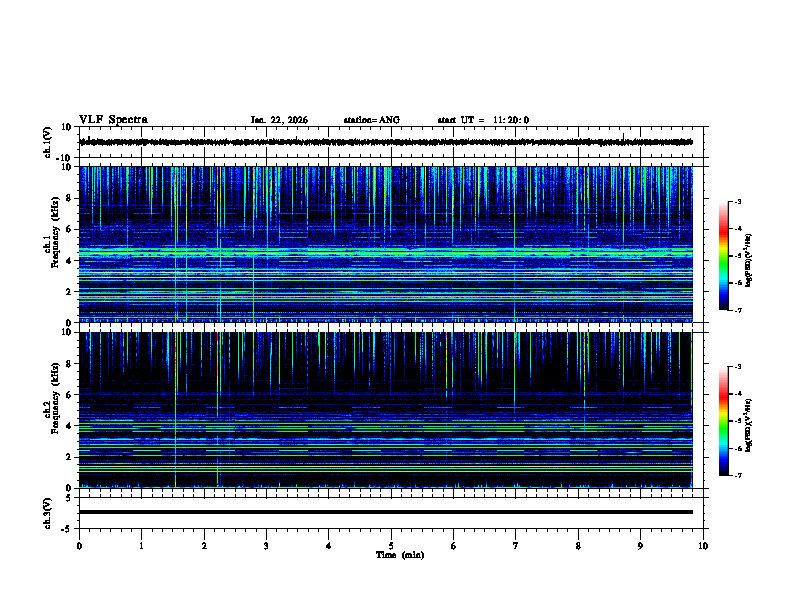
Task: Click the ch.2 spectrogram "6" kHz tick label
Action: coord(69,395)
